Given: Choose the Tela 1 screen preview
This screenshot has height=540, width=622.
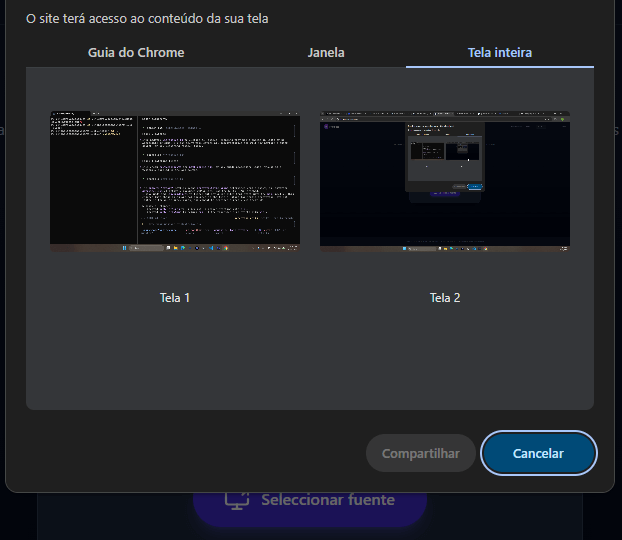Looking at the screenshot, I should (x=175, y=181).
